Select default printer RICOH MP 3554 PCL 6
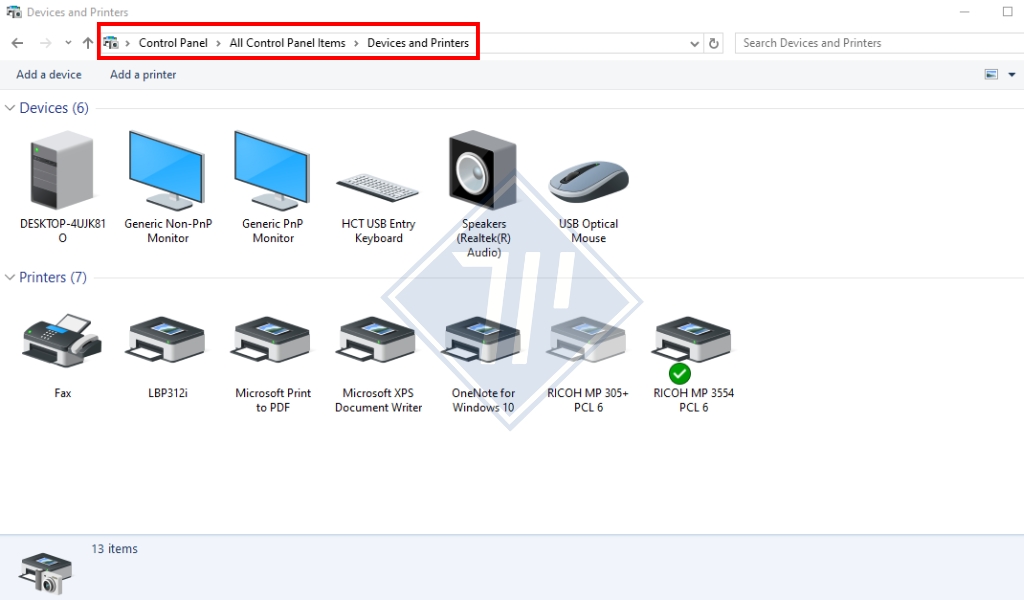This screenshot has width=1024, height=600. point(693,342)
